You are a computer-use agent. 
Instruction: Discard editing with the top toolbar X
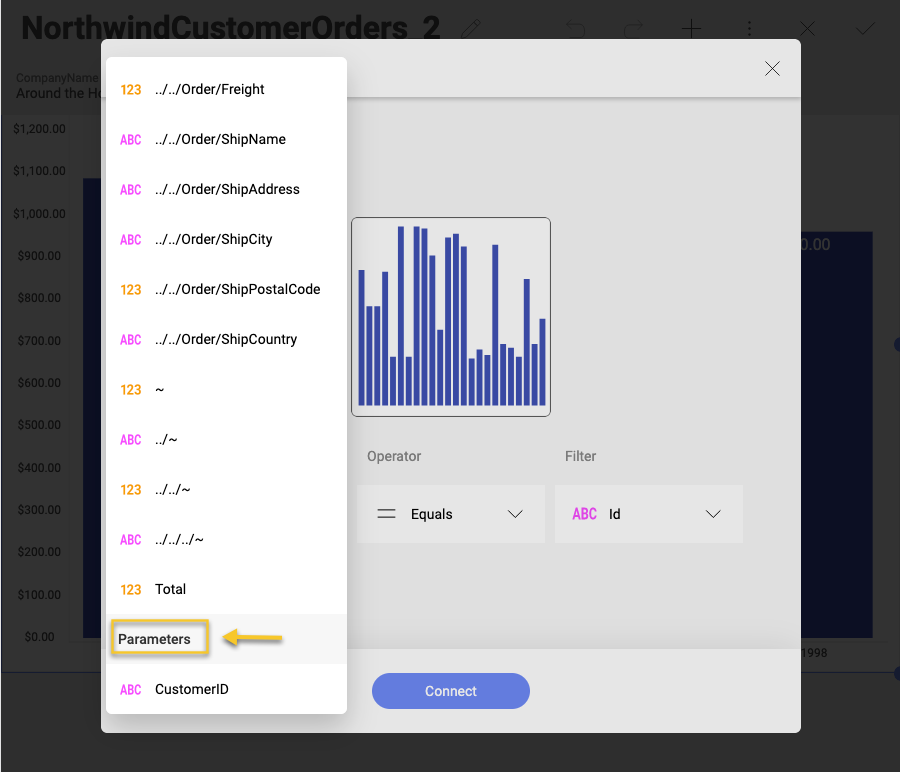pyautogui.click(x=808, y=29)
